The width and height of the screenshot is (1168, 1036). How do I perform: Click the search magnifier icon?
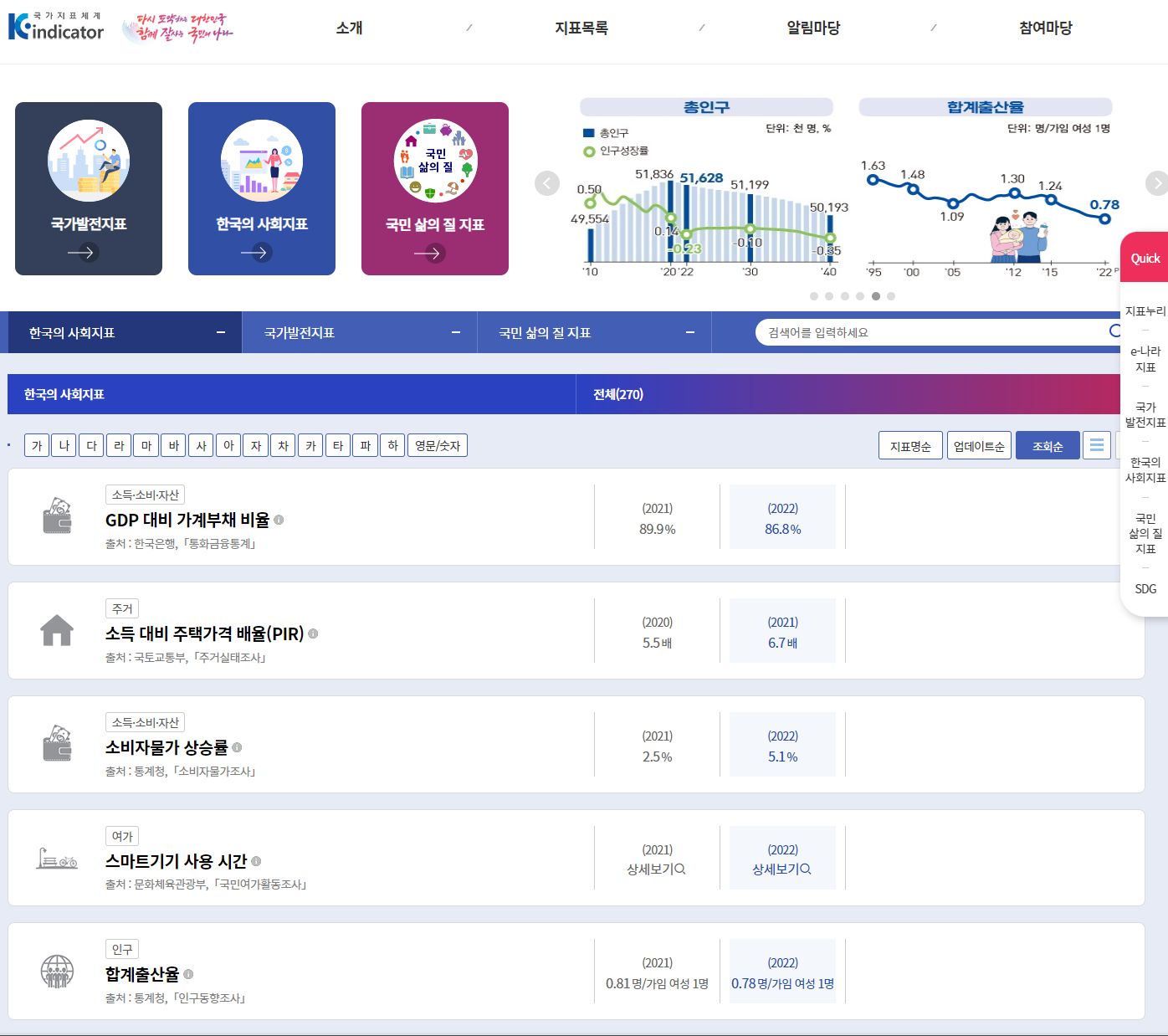tap(1114, 331)
